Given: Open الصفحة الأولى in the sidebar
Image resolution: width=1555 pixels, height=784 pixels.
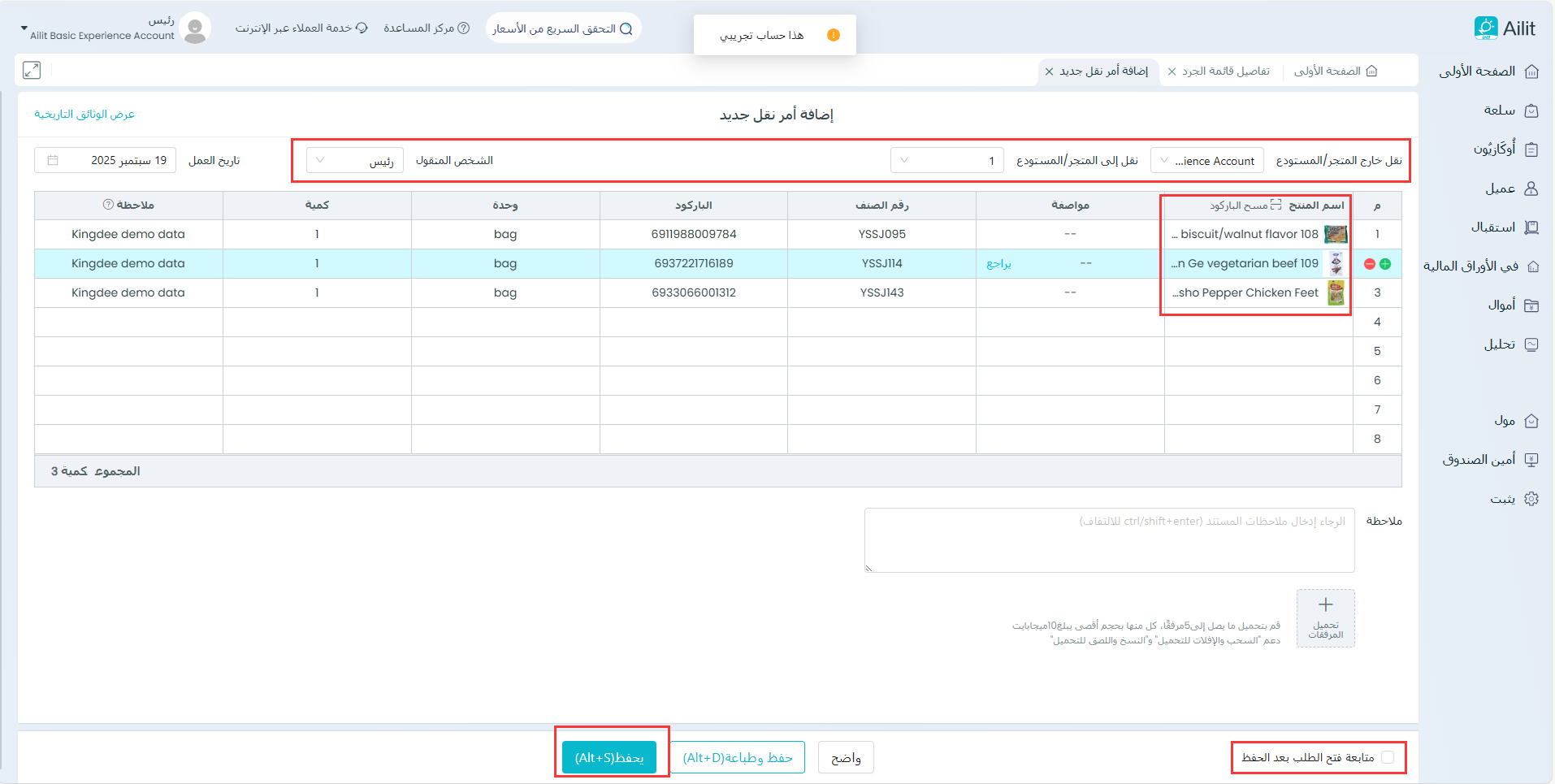Looking at the screenshot, I should 1488,71.
